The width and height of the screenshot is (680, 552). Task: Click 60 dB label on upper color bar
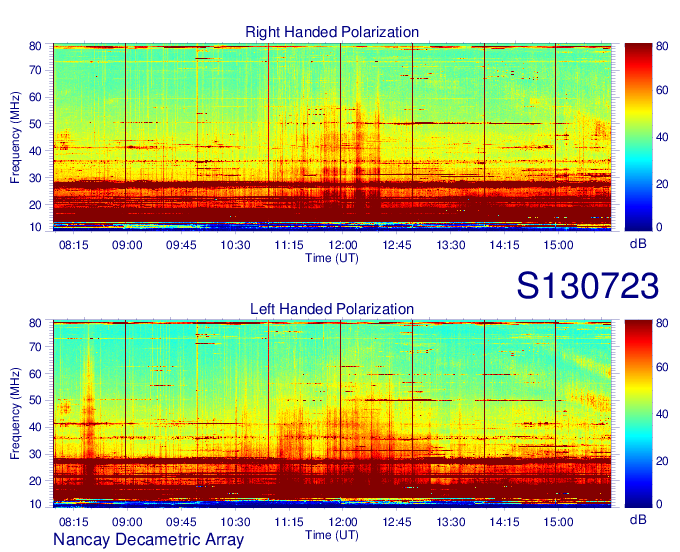point(662,90)
